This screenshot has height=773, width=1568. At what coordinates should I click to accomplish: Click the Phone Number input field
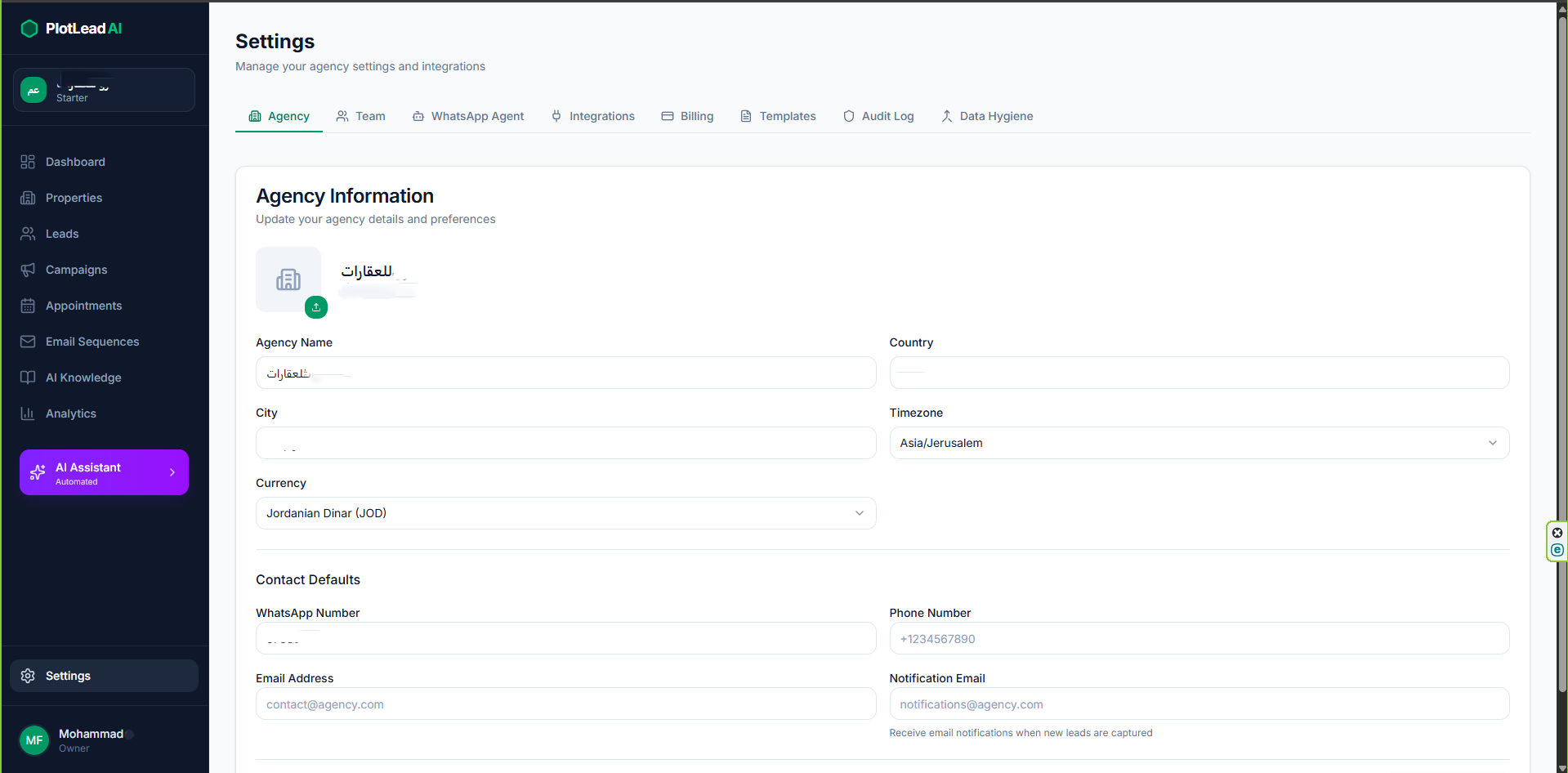[1199, 638]
